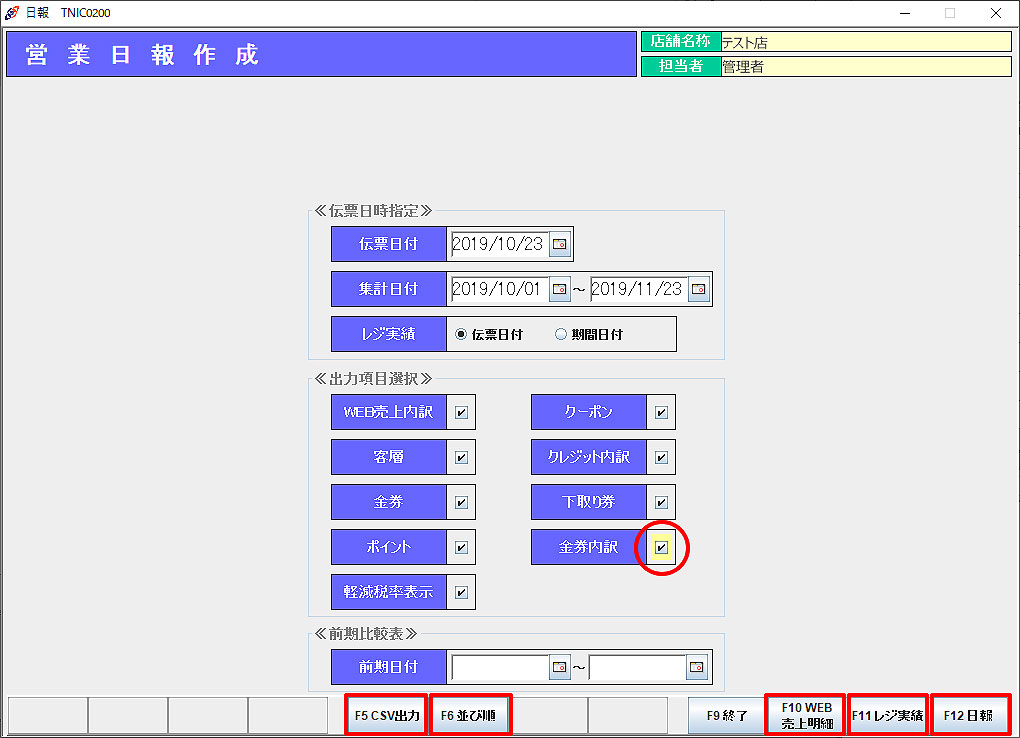This screenshot has width=1020, height=738.
Task: Click the 前期日付 start date field
Action: click(x=500, y=667)
